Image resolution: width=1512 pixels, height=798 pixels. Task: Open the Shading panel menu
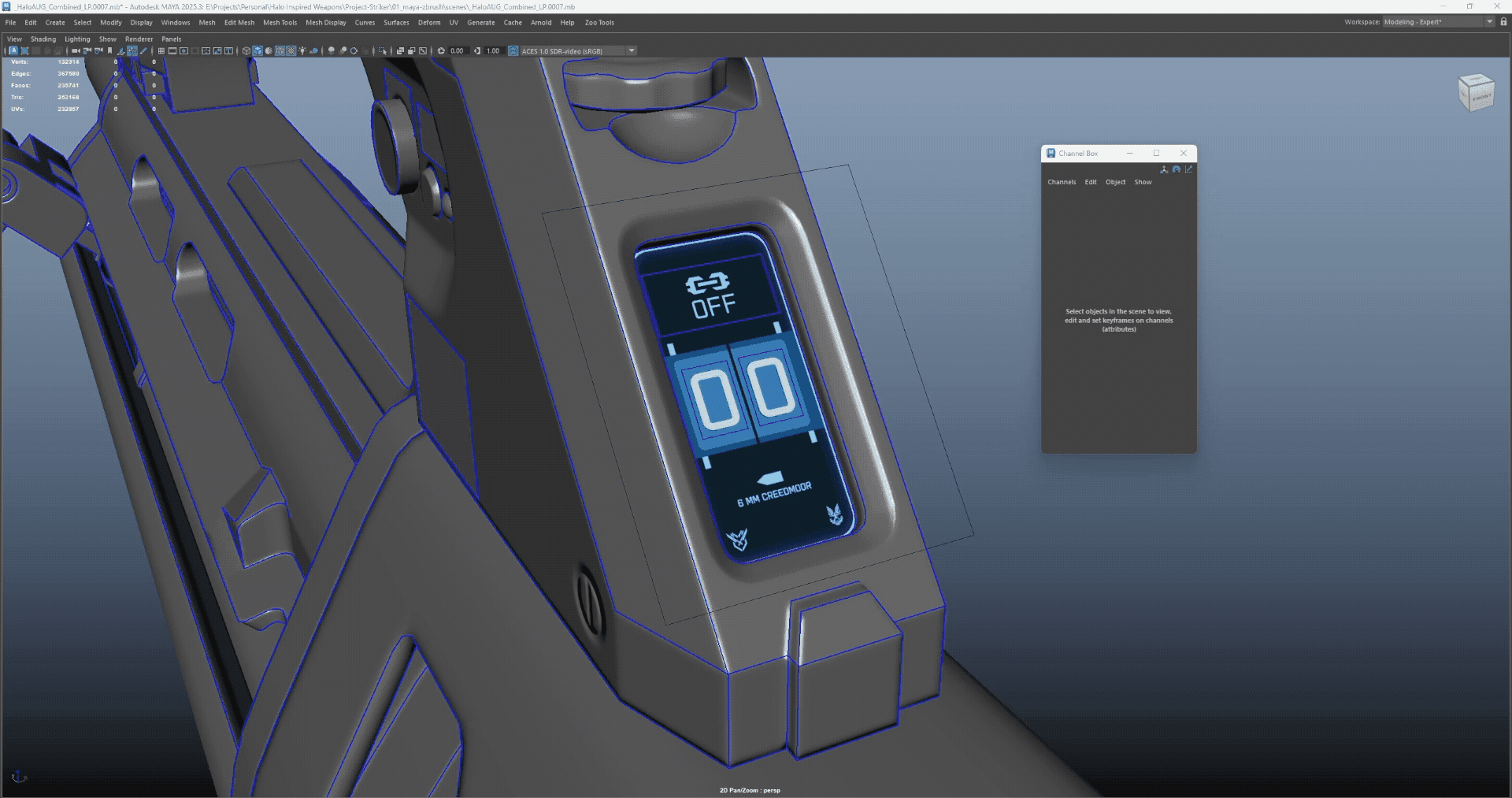tap(43, 39)
